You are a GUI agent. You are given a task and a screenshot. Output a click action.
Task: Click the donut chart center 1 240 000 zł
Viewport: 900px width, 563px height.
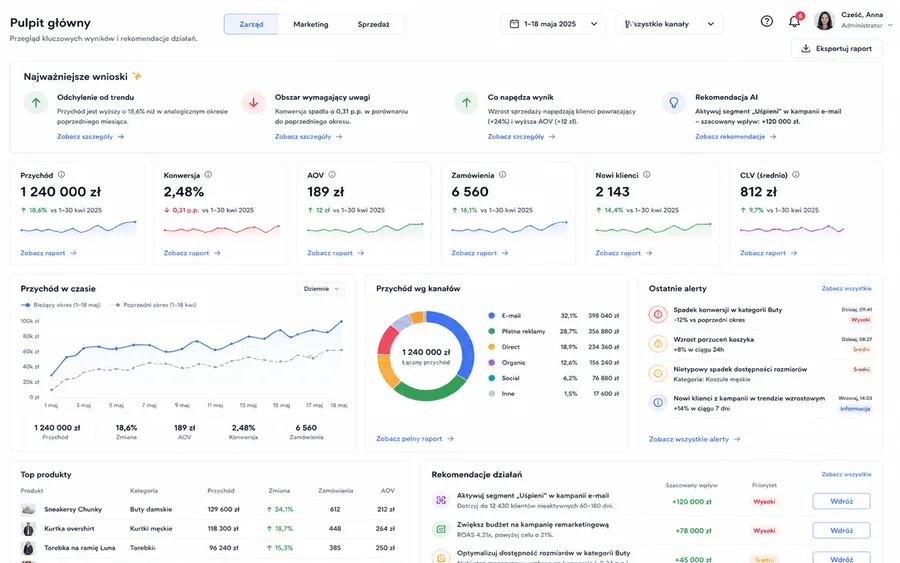426,352
